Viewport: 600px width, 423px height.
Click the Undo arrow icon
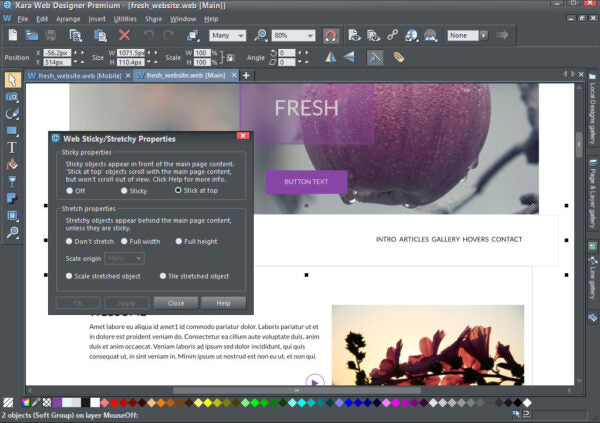[148, 35]
